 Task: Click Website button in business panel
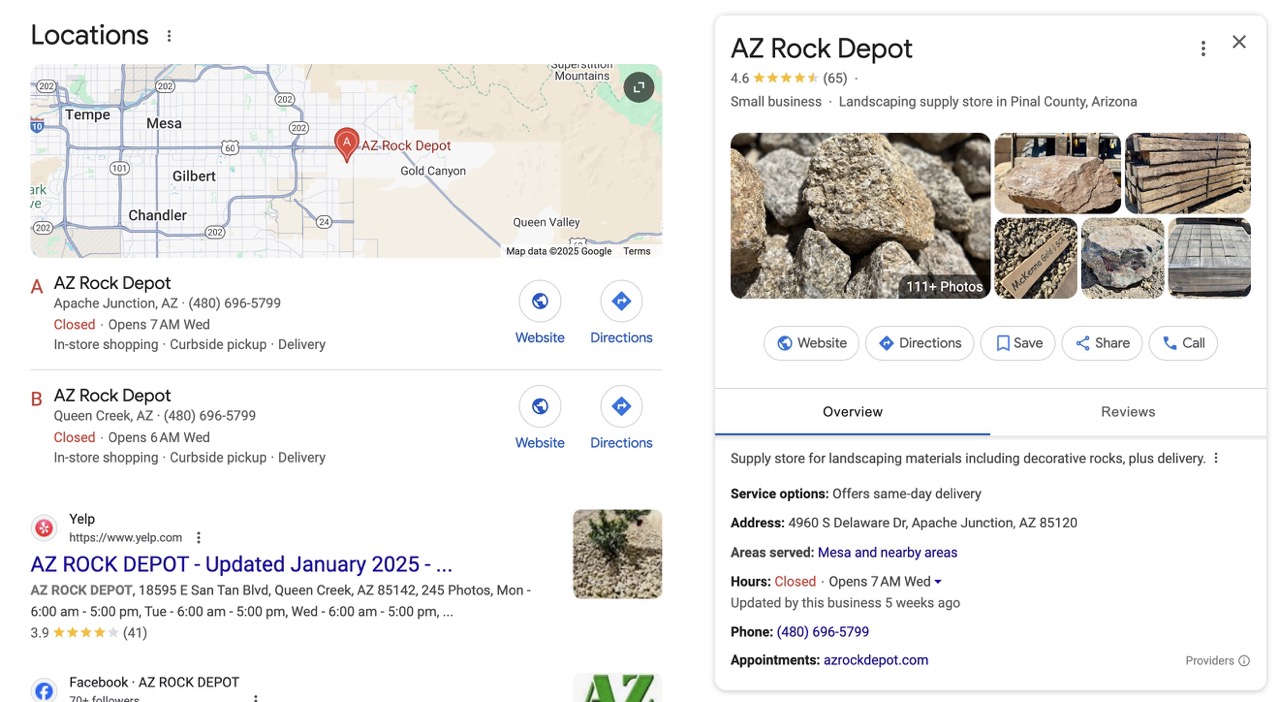(x=811, y=343)
